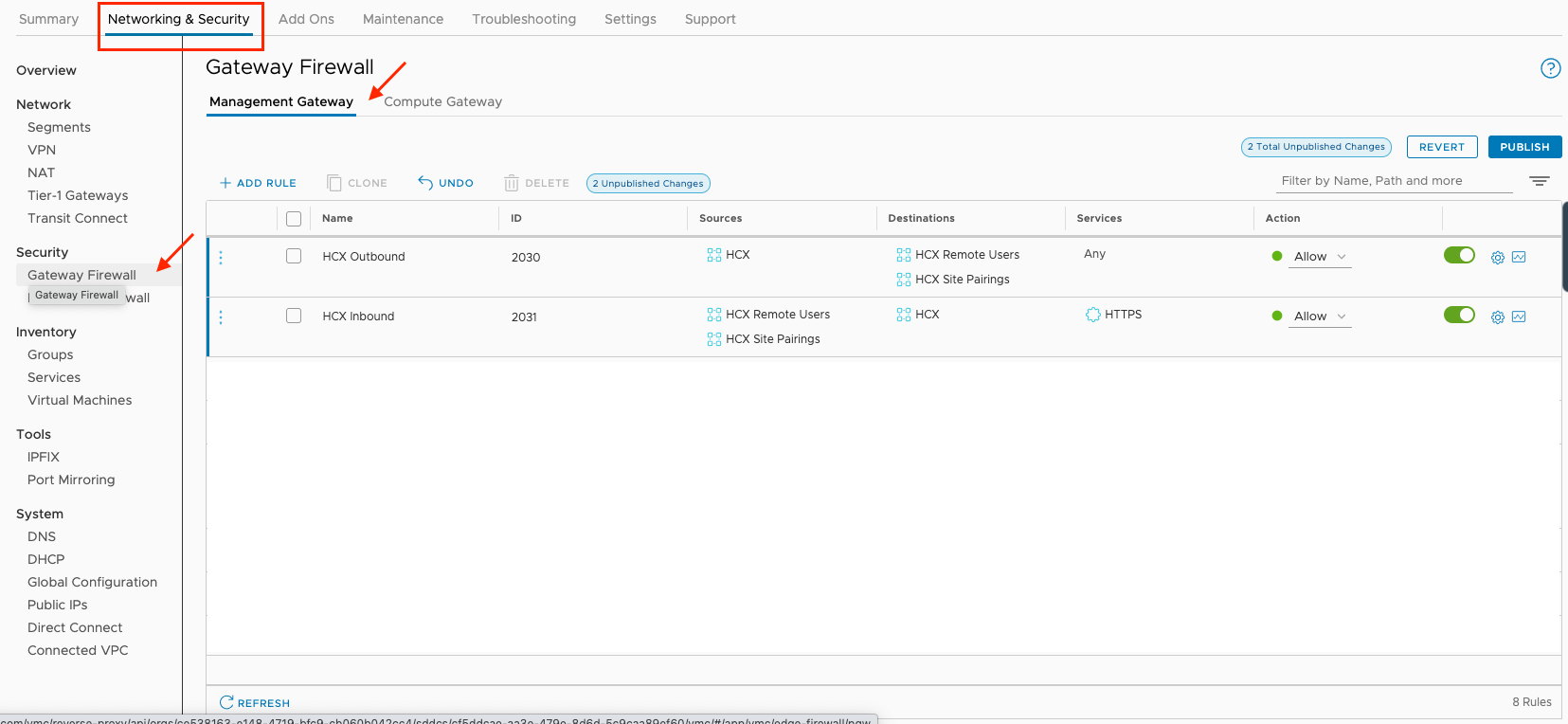Viewport: 1568px width, 724px height.
Task: Open Action dropdown for HCX Outbound rule
Action: click(x=1320, y=257)
